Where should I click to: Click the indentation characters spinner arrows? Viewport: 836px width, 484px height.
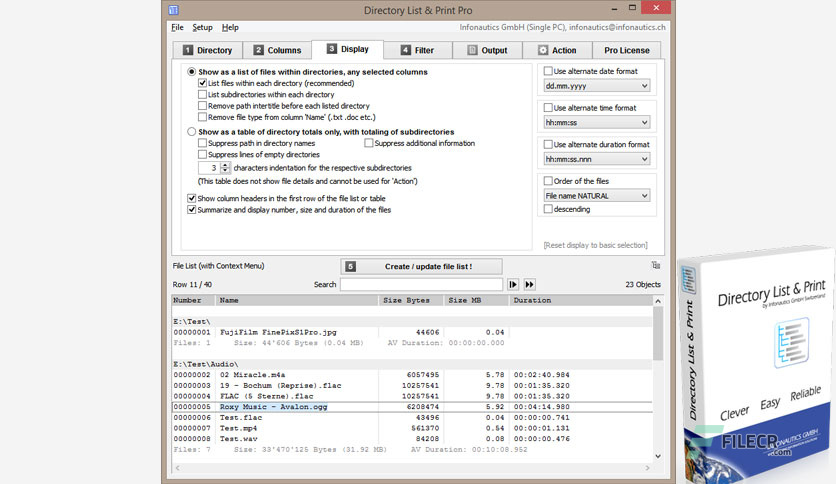(x=225, y=168)
